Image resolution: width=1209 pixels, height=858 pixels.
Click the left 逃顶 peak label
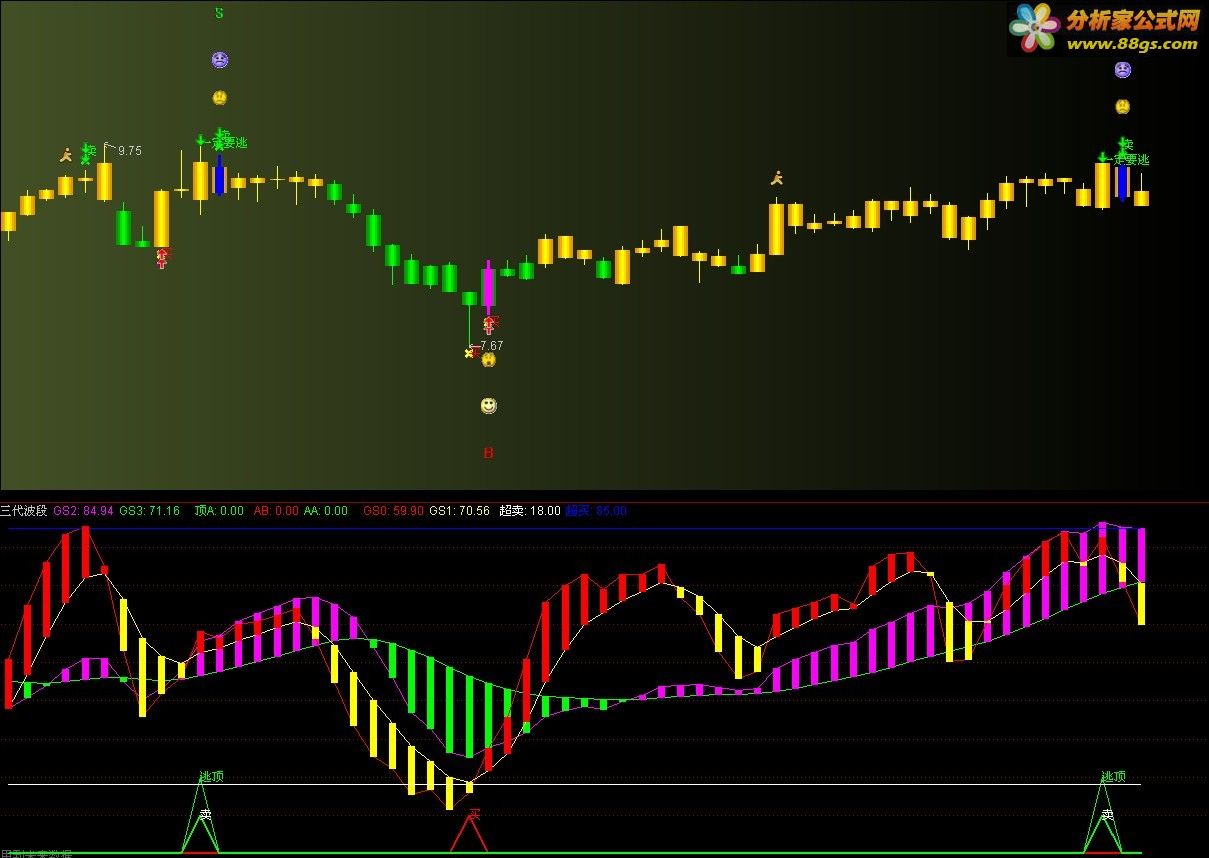pyautogui.click(x=212, y=776)
